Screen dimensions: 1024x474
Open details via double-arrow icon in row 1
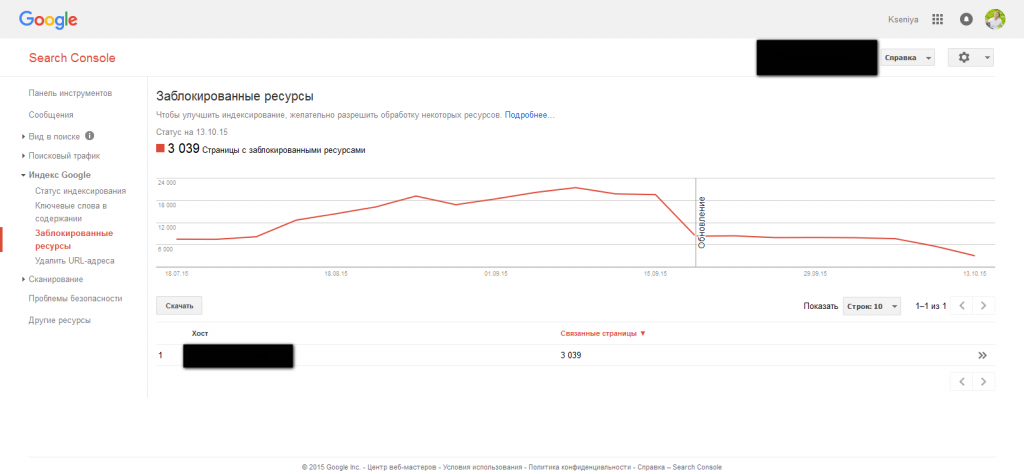pyautogui.click(x=982, y=356)
